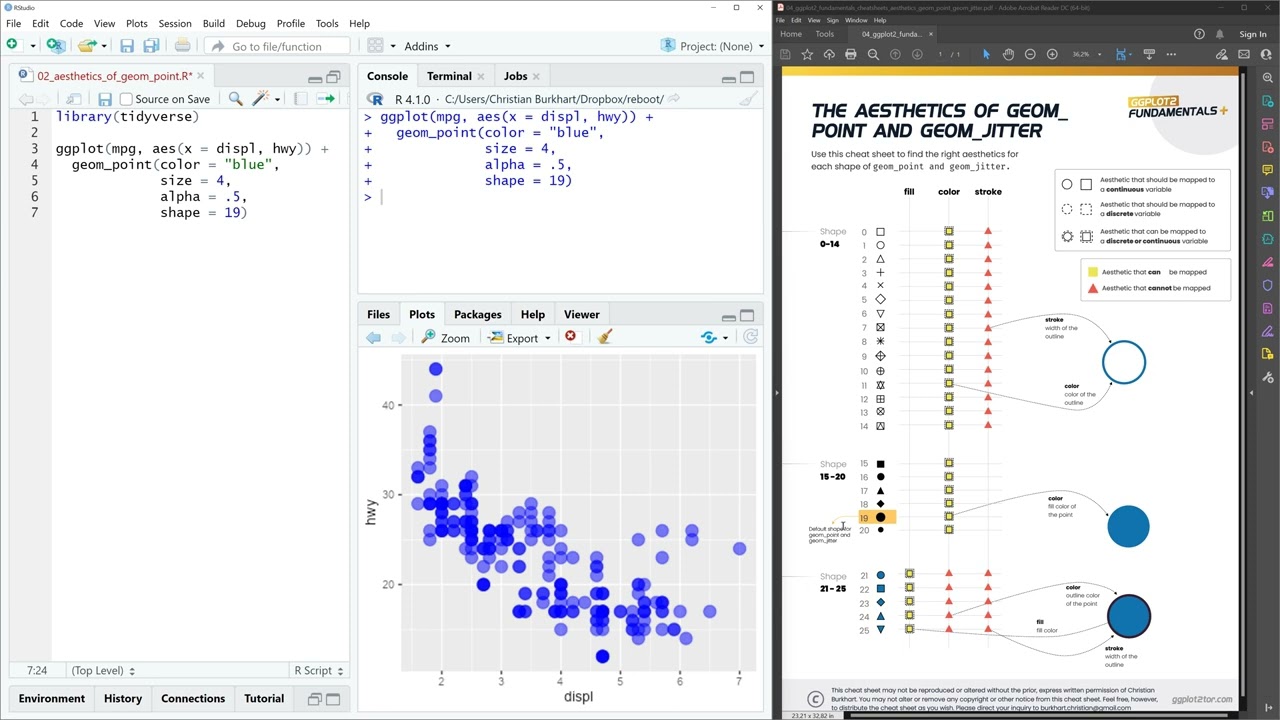Open the Session menu
The height and width of the screenshot is (720, 1280).
(x=175, y=23)
